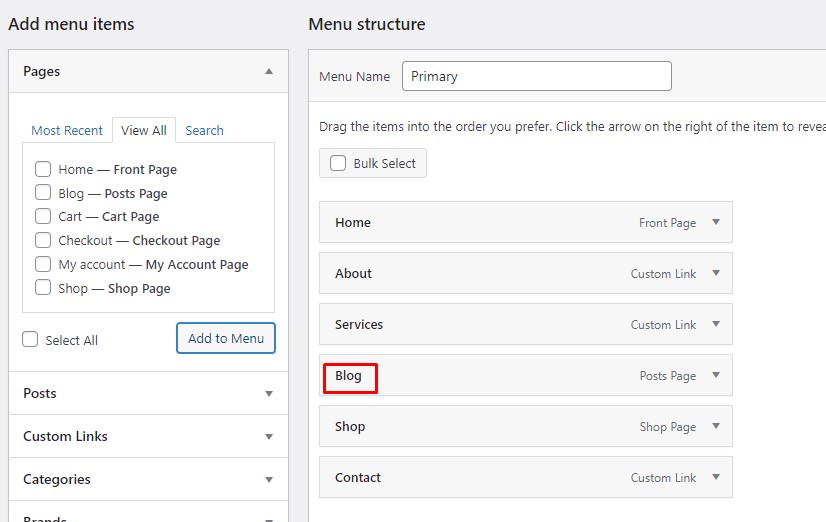
Task: Select the Shop — Shop Page checkbox
Action: [43, 288]
